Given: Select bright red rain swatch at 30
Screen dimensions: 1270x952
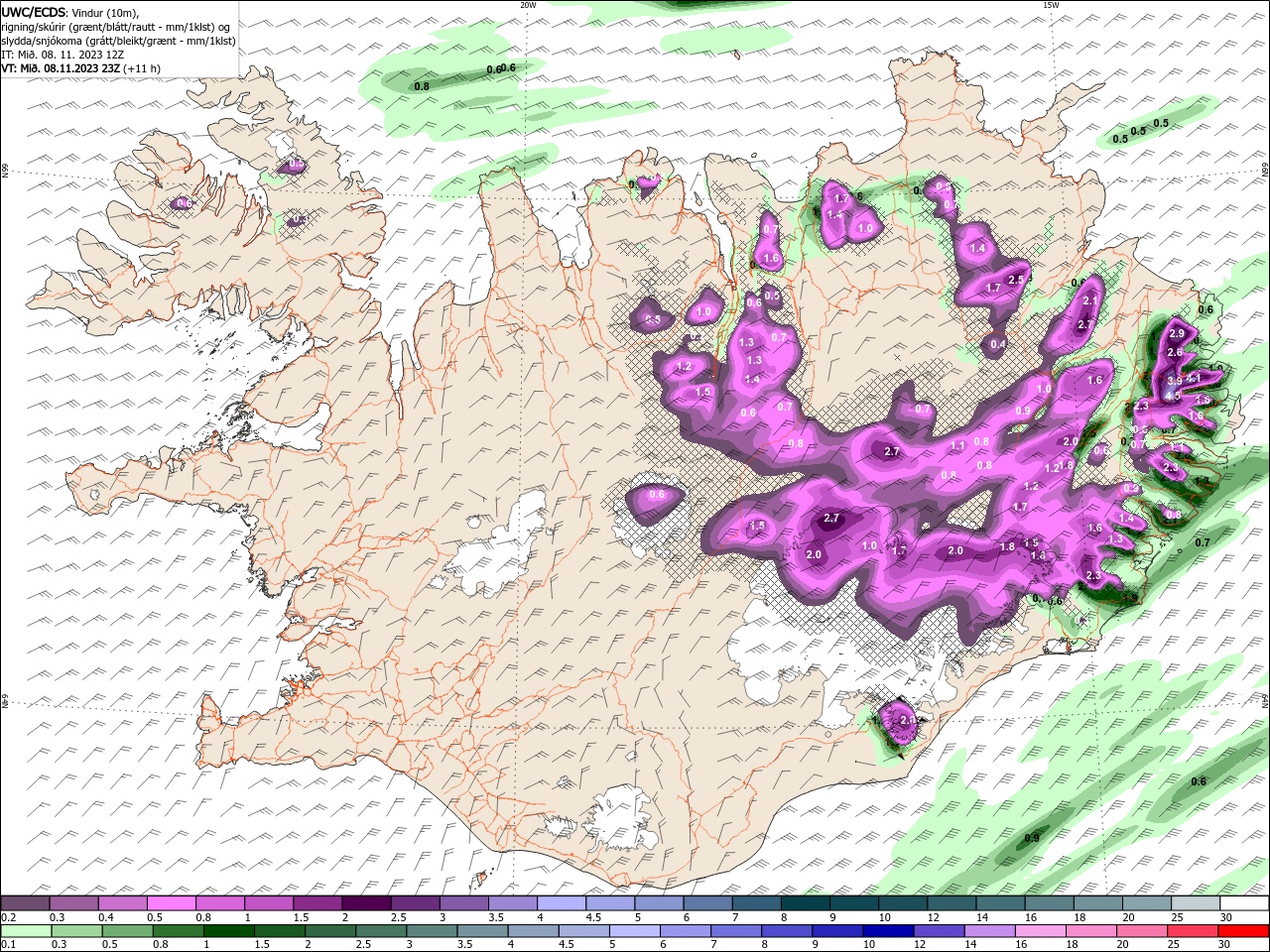Looking at the screenshot, I should pos(1244,931).
